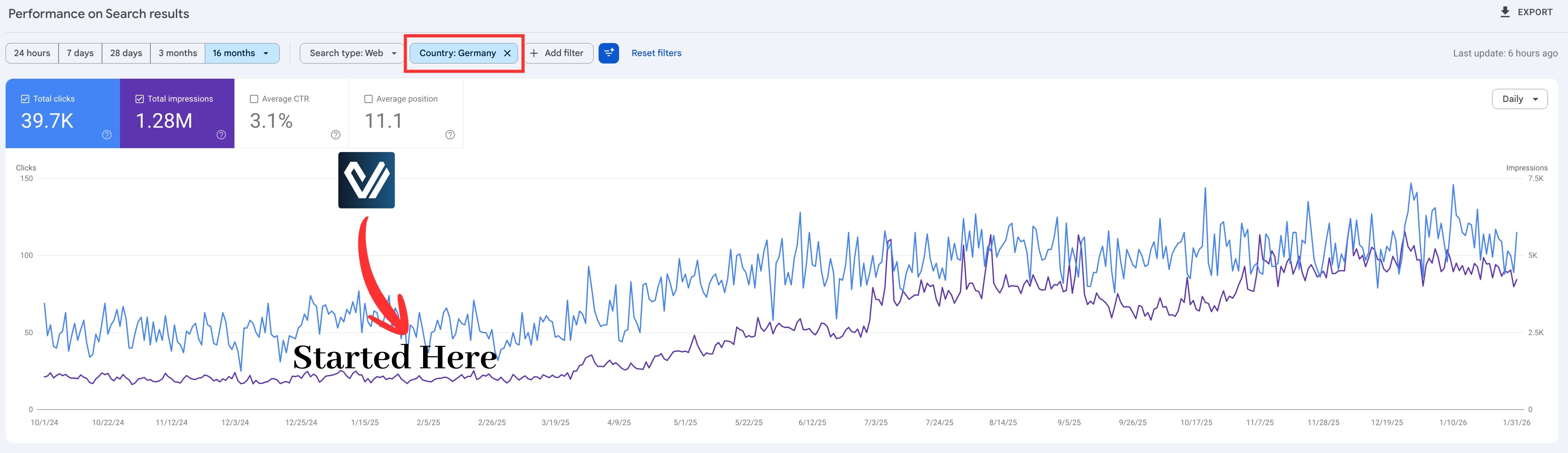Click the plus icon for Add filter
The image size is (1568, 453).
[x=534, y=54]
